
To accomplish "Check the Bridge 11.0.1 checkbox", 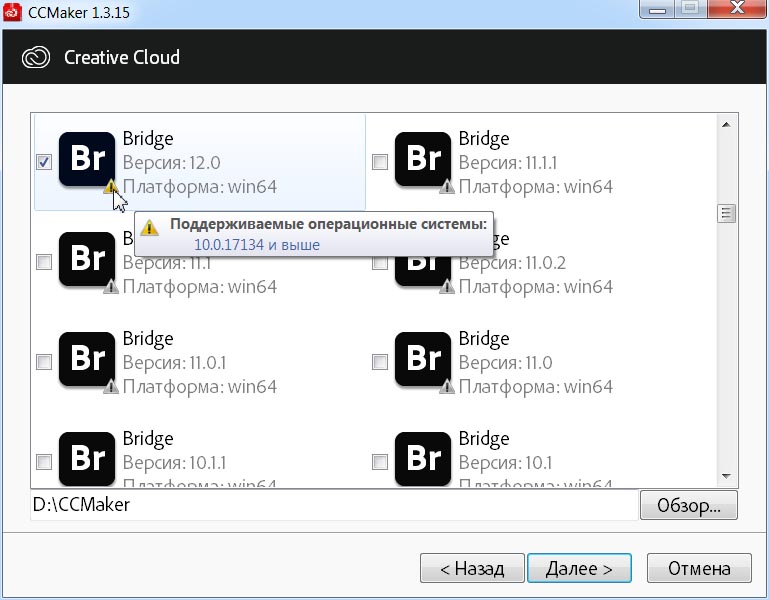I will [44, 362].
